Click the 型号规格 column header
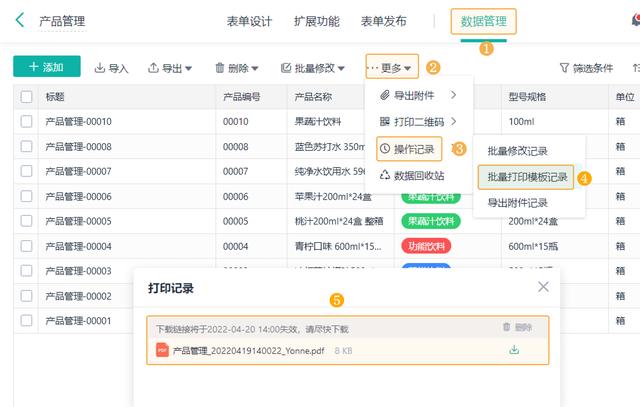This screenshot has width=640, height=407. pos(527,97)
